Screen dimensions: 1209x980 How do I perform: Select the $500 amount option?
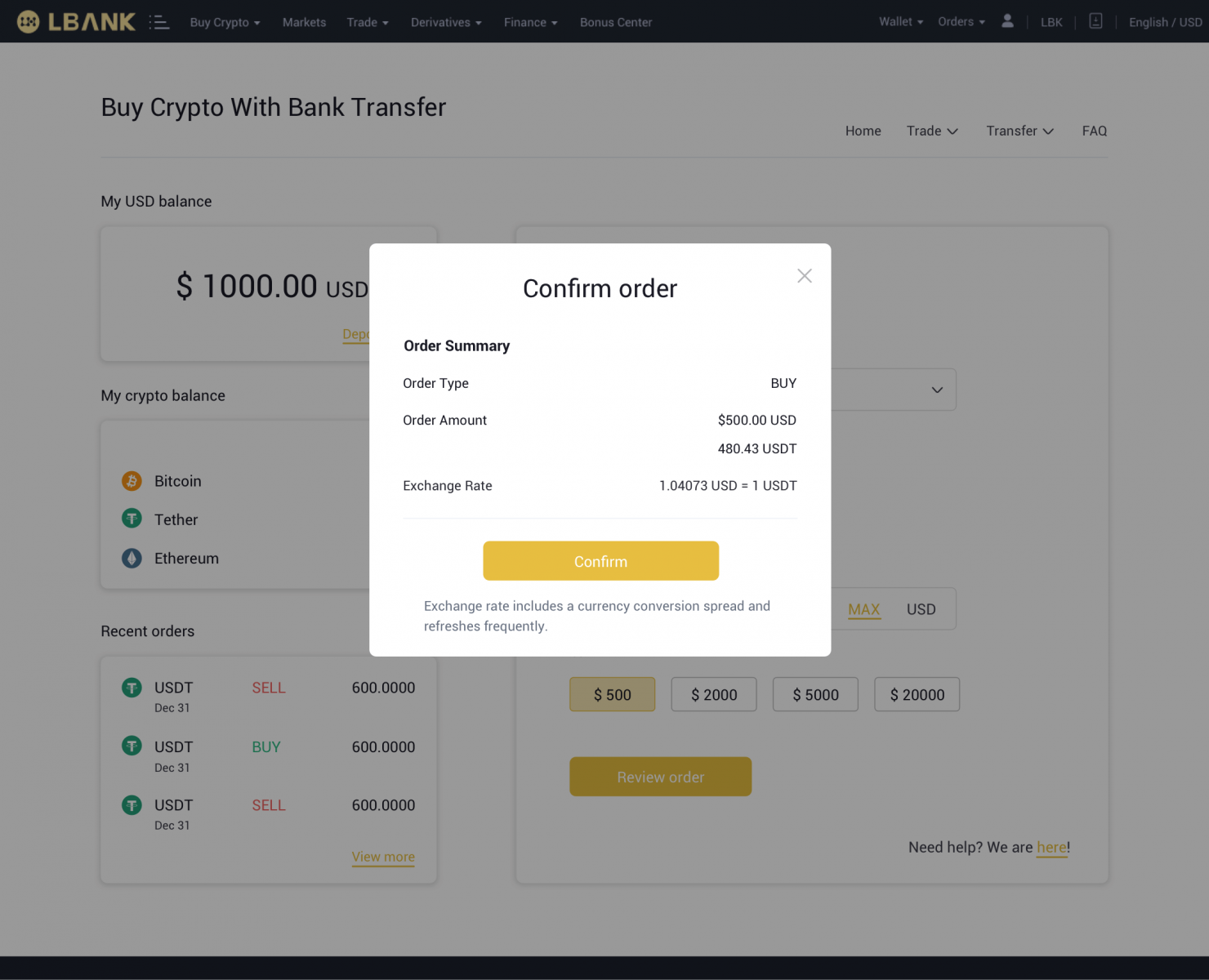[x=612, y=694]
